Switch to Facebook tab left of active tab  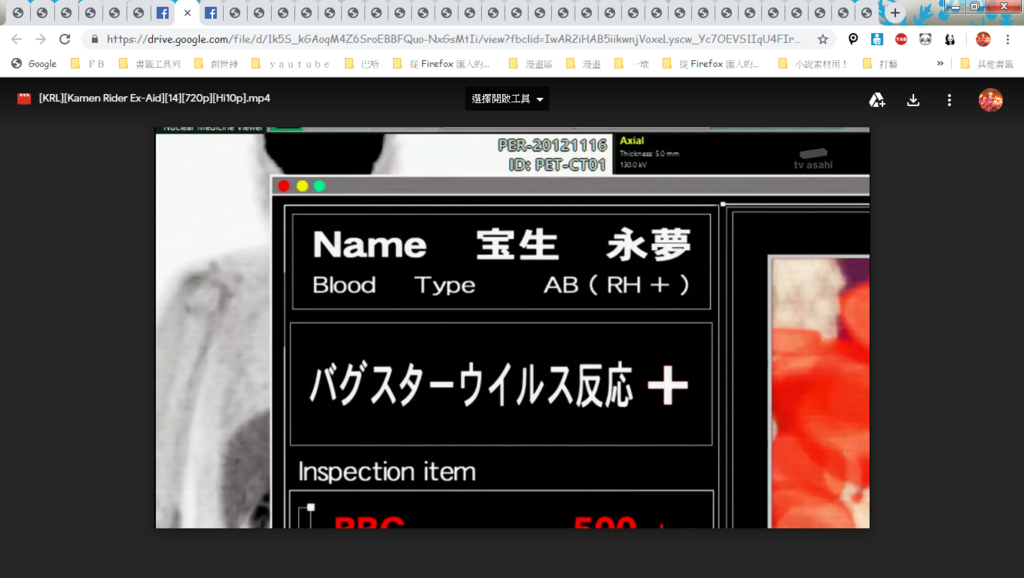[x=163, y=12]
